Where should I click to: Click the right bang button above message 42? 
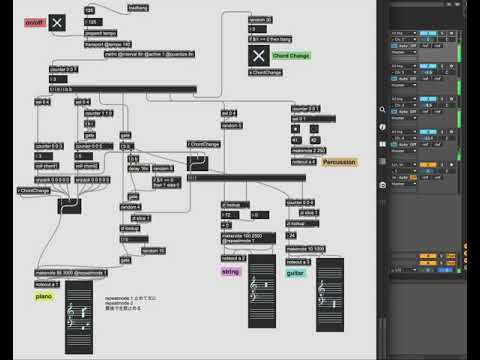(x=314, y=129)
